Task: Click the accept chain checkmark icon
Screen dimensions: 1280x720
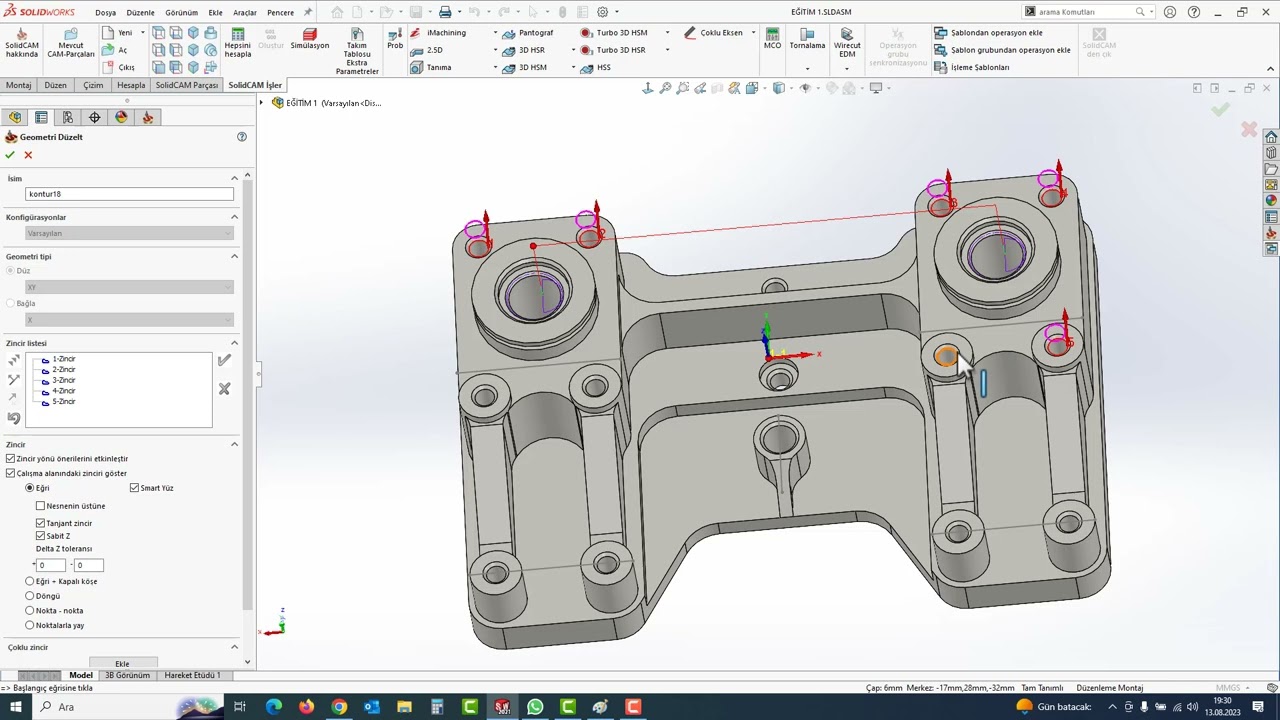Action: pyautogui.click(x=224, y=360)
